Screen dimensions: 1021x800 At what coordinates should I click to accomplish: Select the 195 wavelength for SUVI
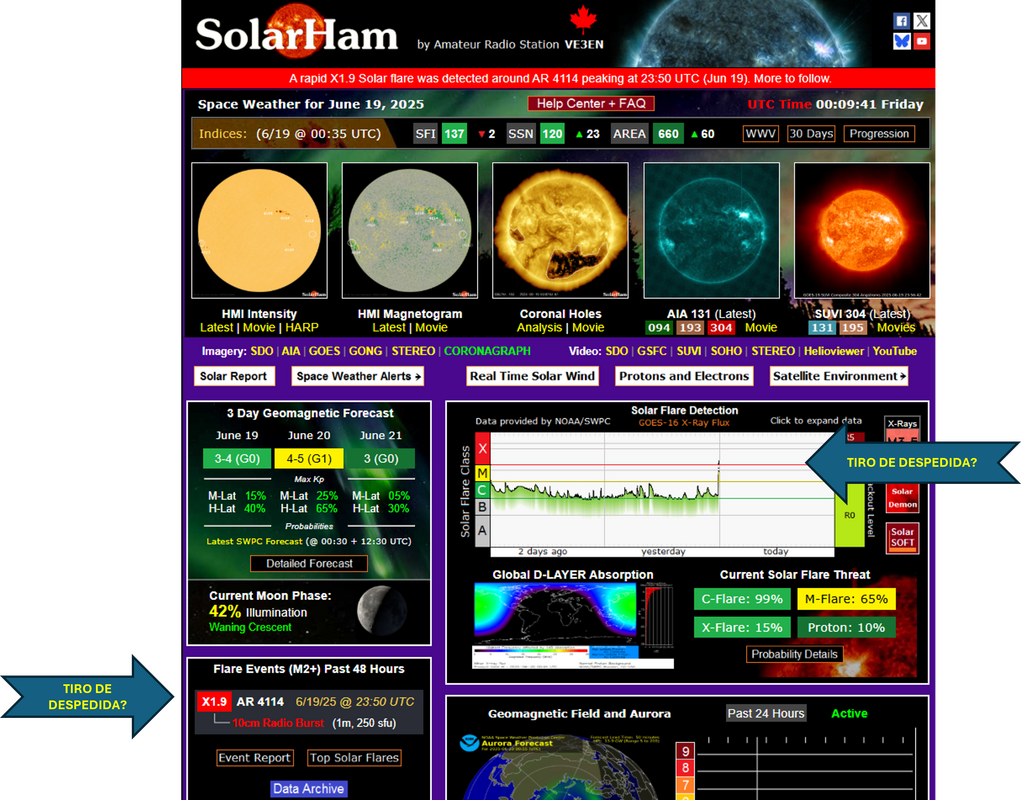coord(853,328)
